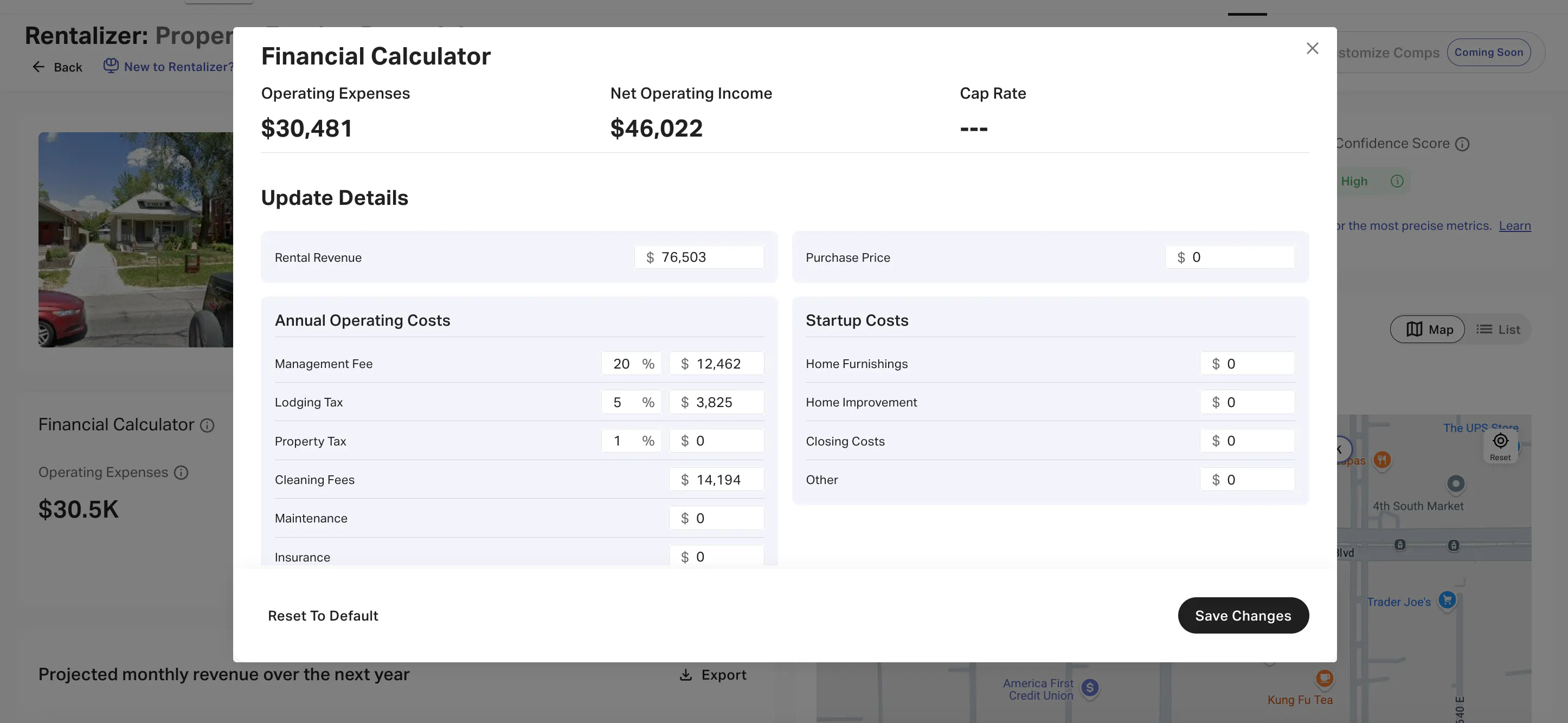Close the Financial Calculator dialog
1568x723 pixels.
pos(1312,49)
